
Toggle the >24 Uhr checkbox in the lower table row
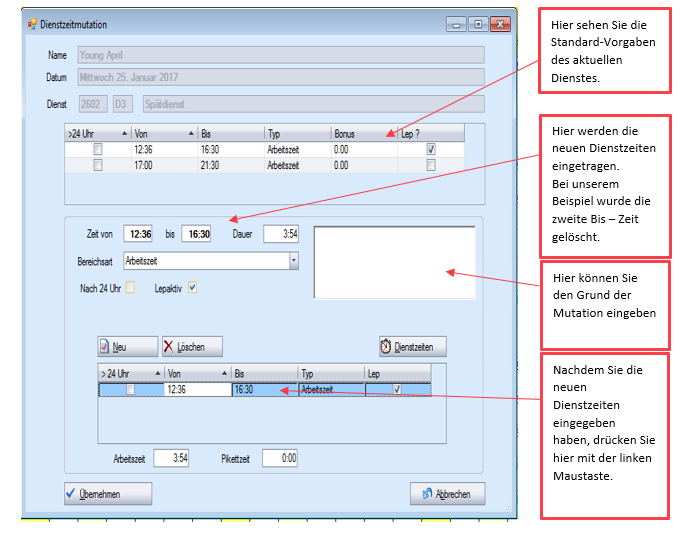[130, 389]
